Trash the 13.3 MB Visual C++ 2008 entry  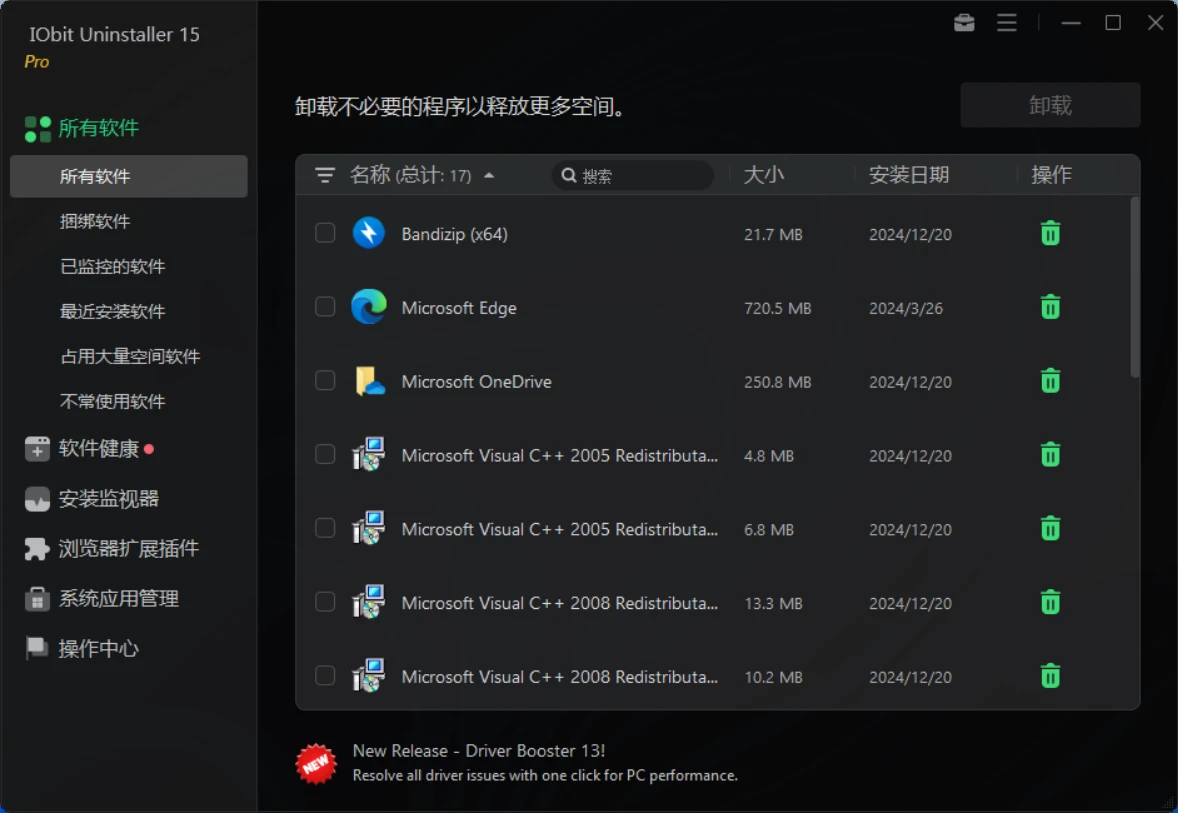coord(1050,602)
